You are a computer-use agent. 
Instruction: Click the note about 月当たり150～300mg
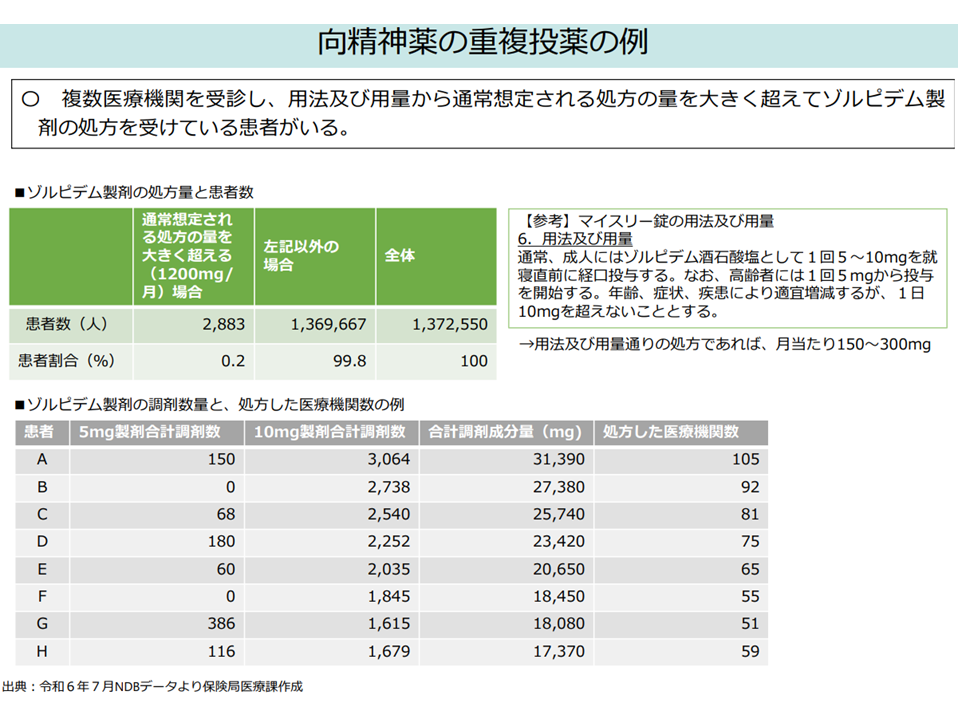pyautogui.click(x=725, y=345)
